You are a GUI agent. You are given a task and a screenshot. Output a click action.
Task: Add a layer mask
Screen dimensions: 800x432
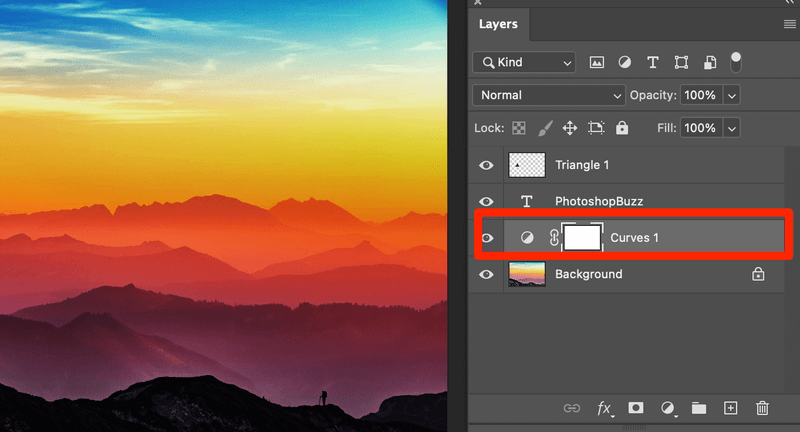635,408
